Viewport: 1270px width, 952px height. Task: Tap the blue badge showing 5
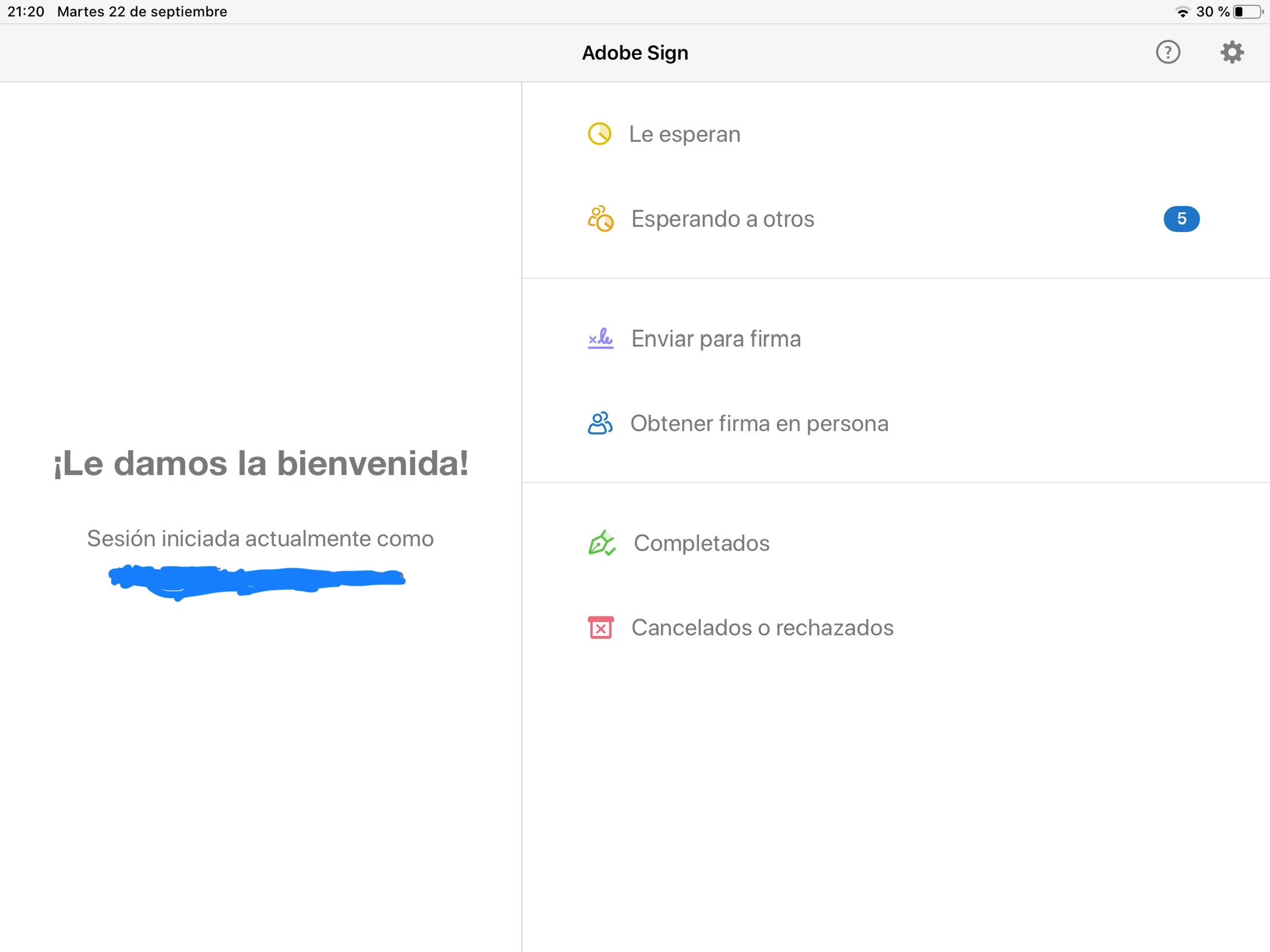click(1181, 219)
